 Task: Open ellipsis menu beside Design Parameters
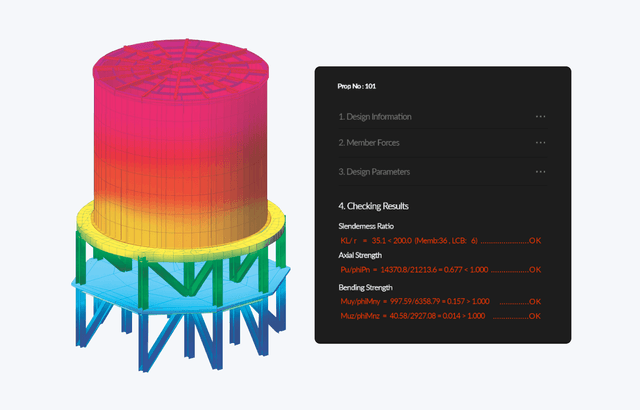coord(540,172)
